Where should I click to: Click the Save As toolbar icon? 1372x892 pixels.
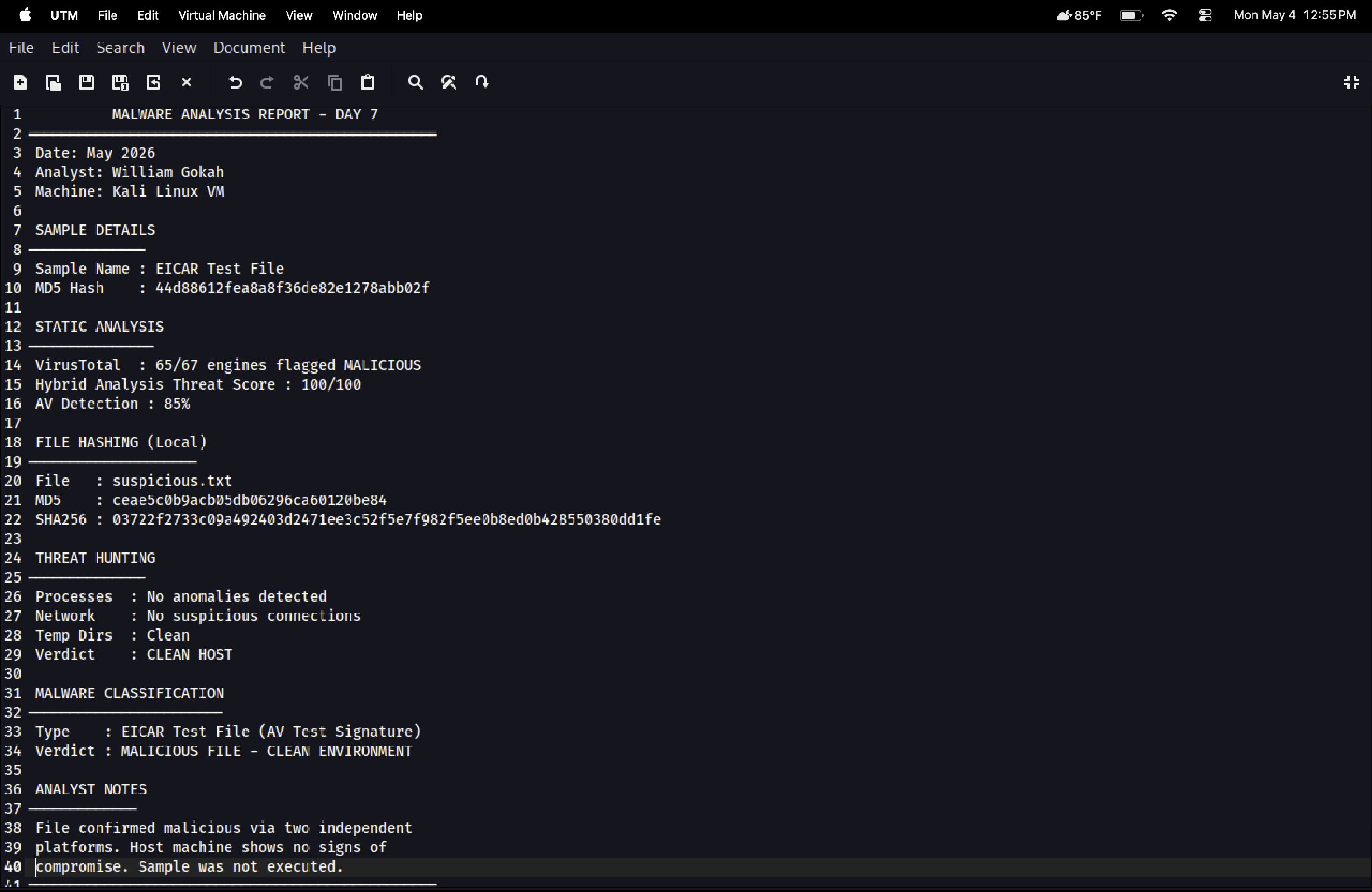coord(120,83)
